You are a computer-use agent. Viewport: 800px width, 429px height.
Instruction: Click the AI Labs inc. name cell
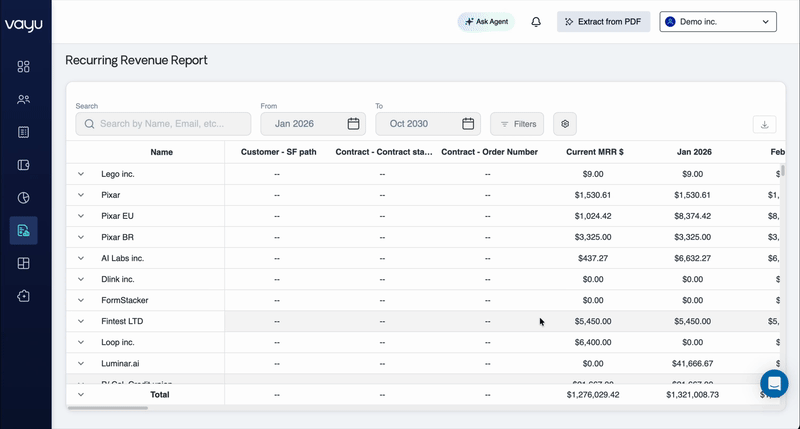122,258
